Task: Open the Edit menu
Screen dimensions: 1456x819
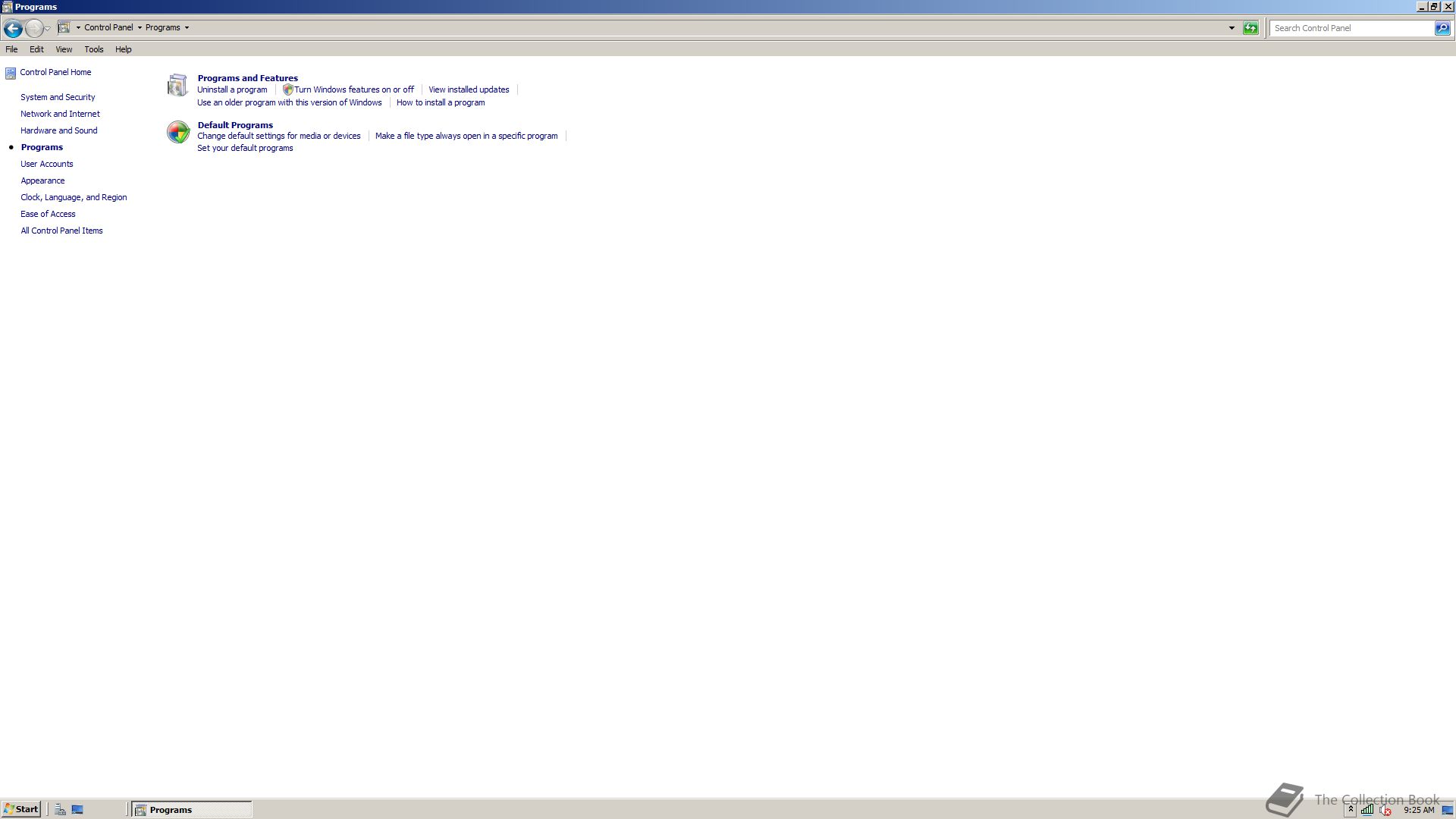Action: (x=36, y=49)
